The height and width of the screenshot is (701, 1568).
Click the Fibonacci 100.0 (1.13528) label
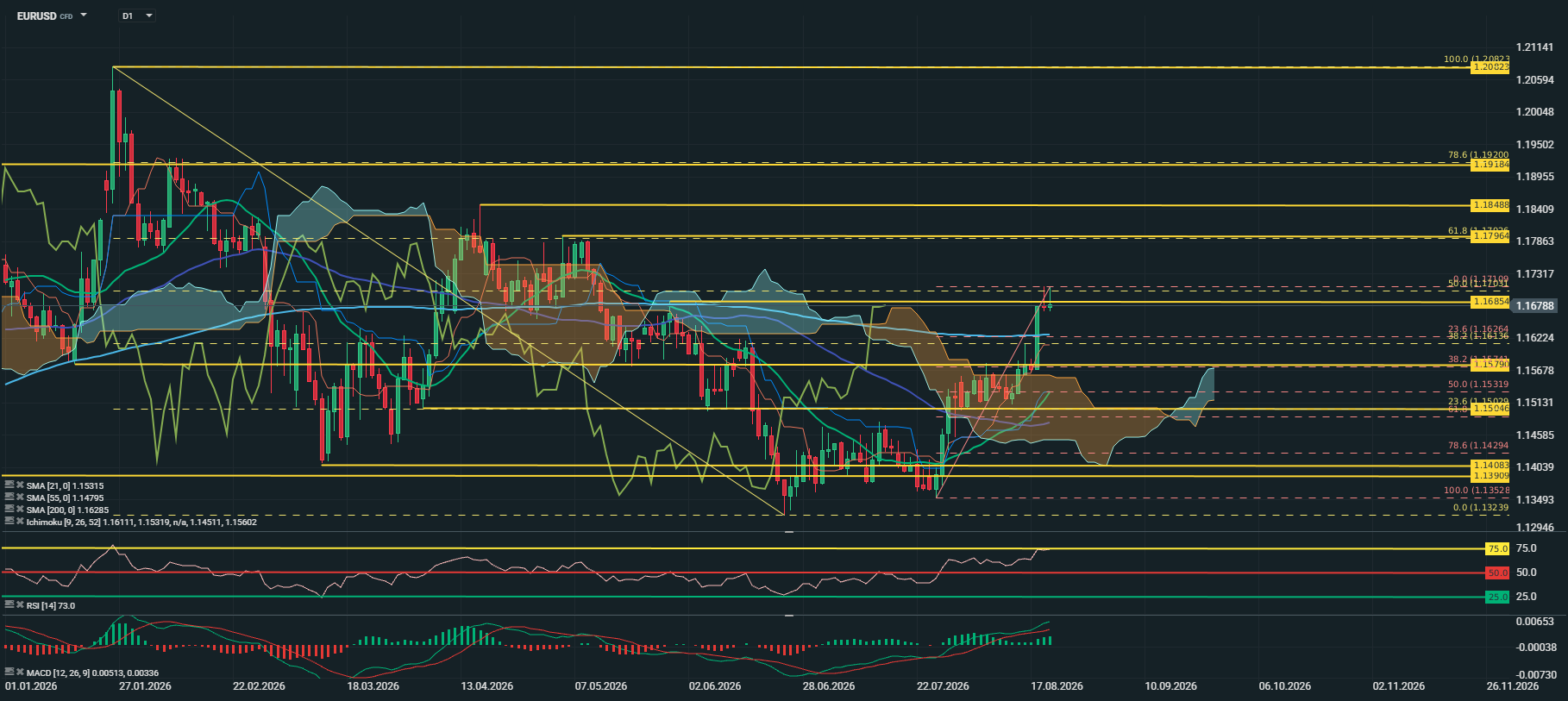pos(1477,490)
